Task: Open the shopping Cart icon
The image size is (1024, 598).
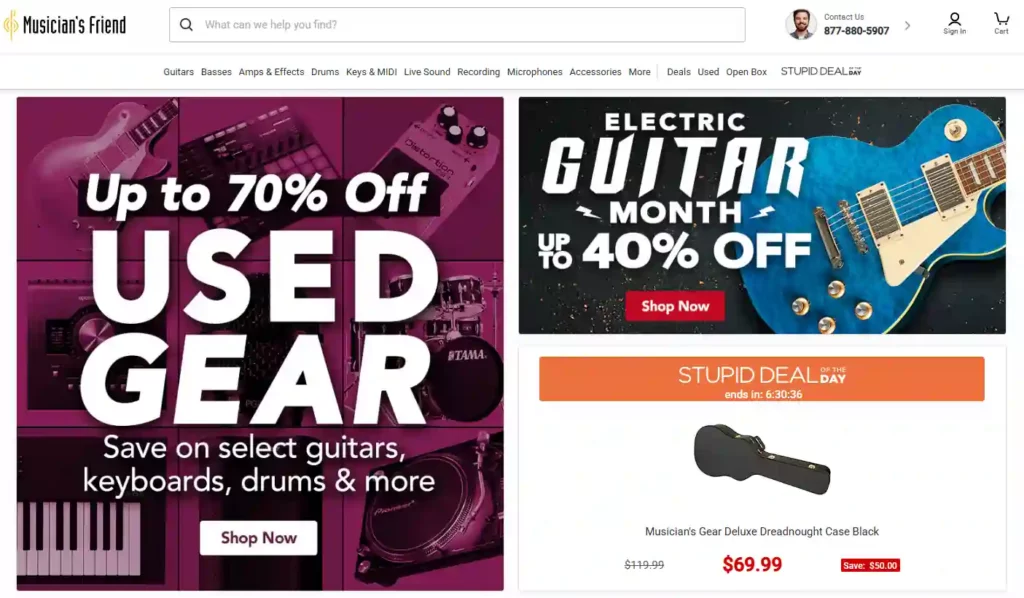Action: (x=1000, y=22)
